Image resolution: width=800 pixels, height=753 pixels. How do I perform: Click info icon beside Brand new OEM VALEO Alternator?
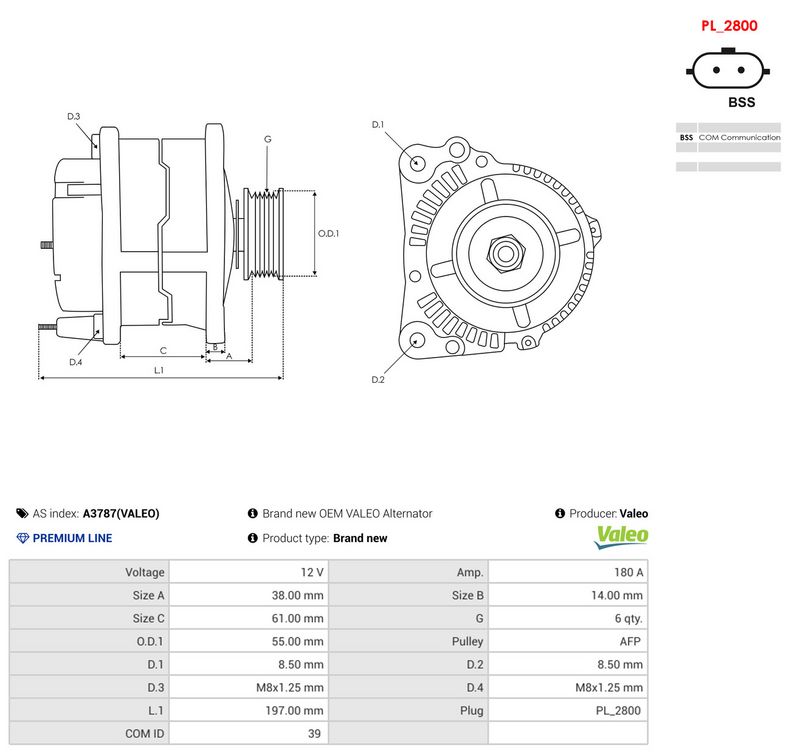point(253,513)
